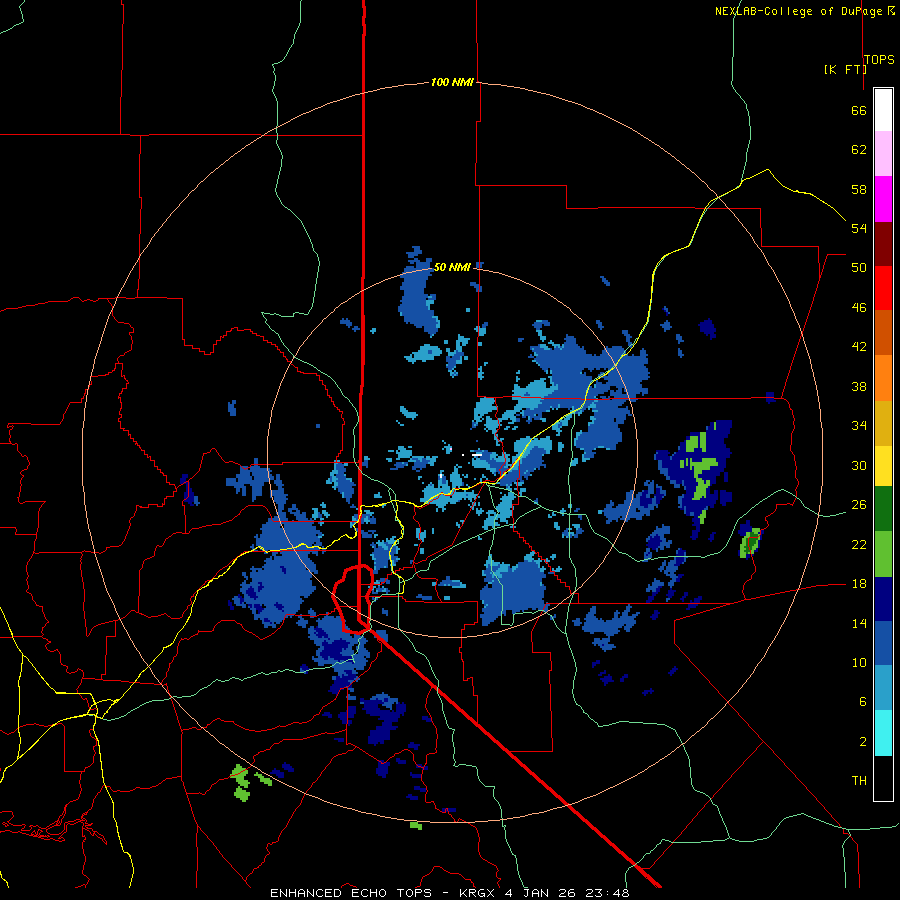Click the legend value "38"
Image resolution: width=900 pixels, height=900 pixels.
coord(859,386)
